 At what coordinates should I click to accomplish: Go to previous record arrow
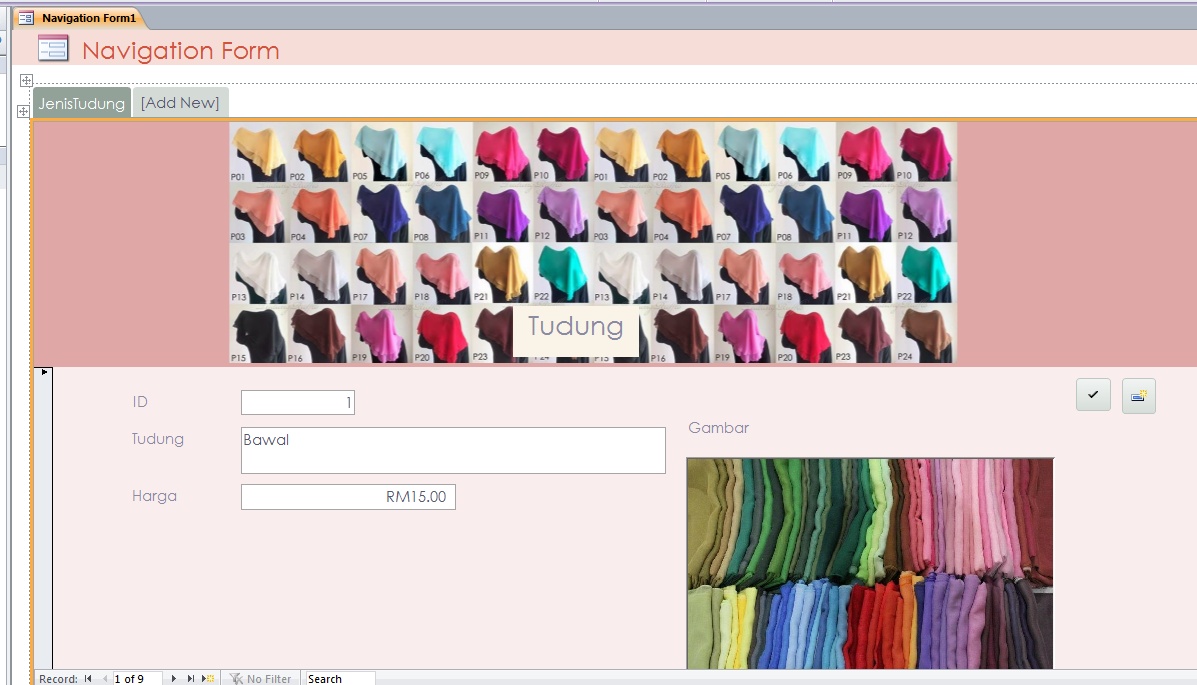[105, 678]
